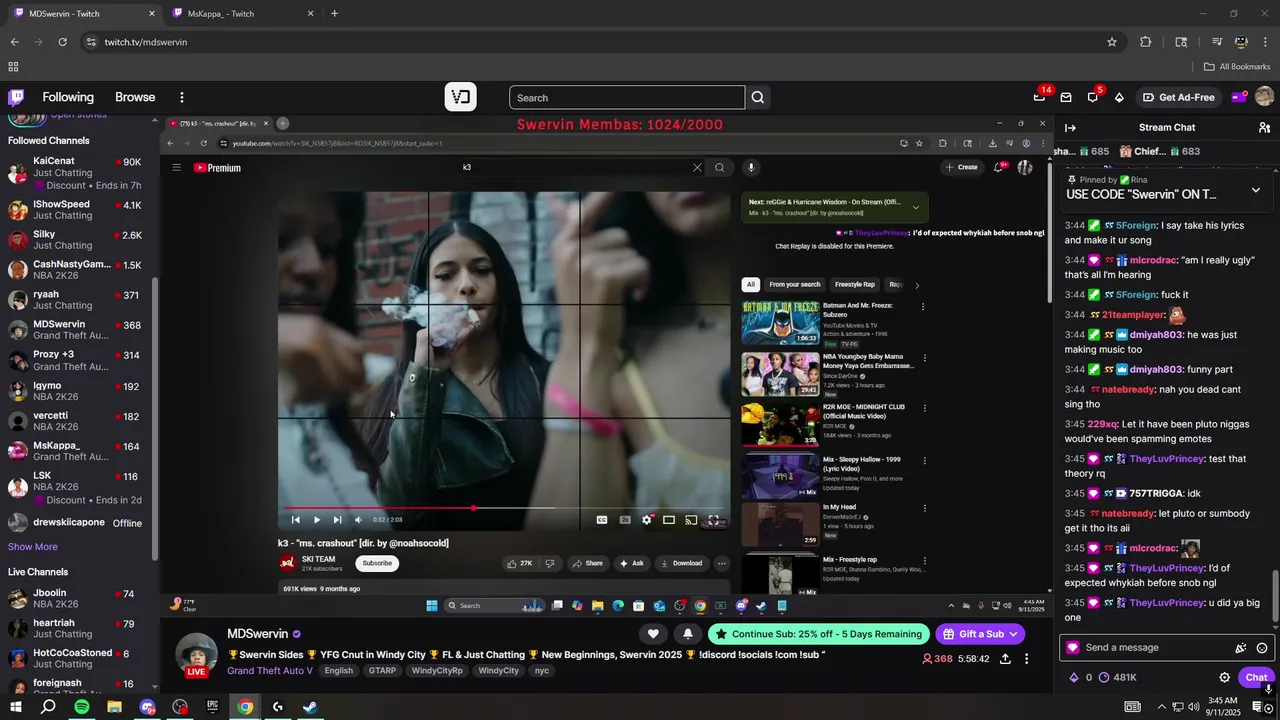Screen dimensions: 1280x720
Task: Click the search magnifier button
Action: pyautogui.click(x=758, y=97)
